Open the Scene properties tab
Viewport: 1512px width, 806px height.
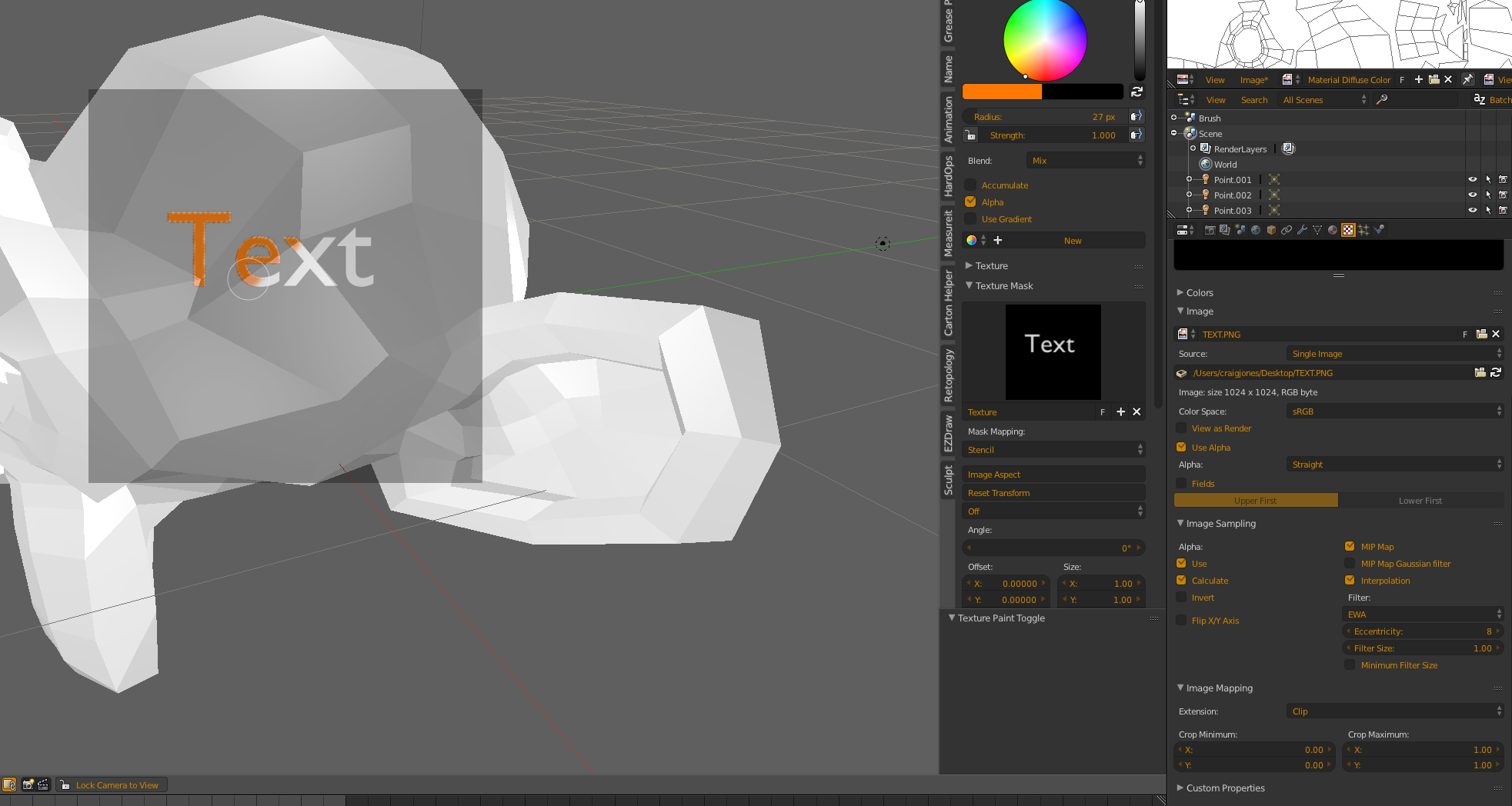pyautogui.click(x=1240, y=230)
